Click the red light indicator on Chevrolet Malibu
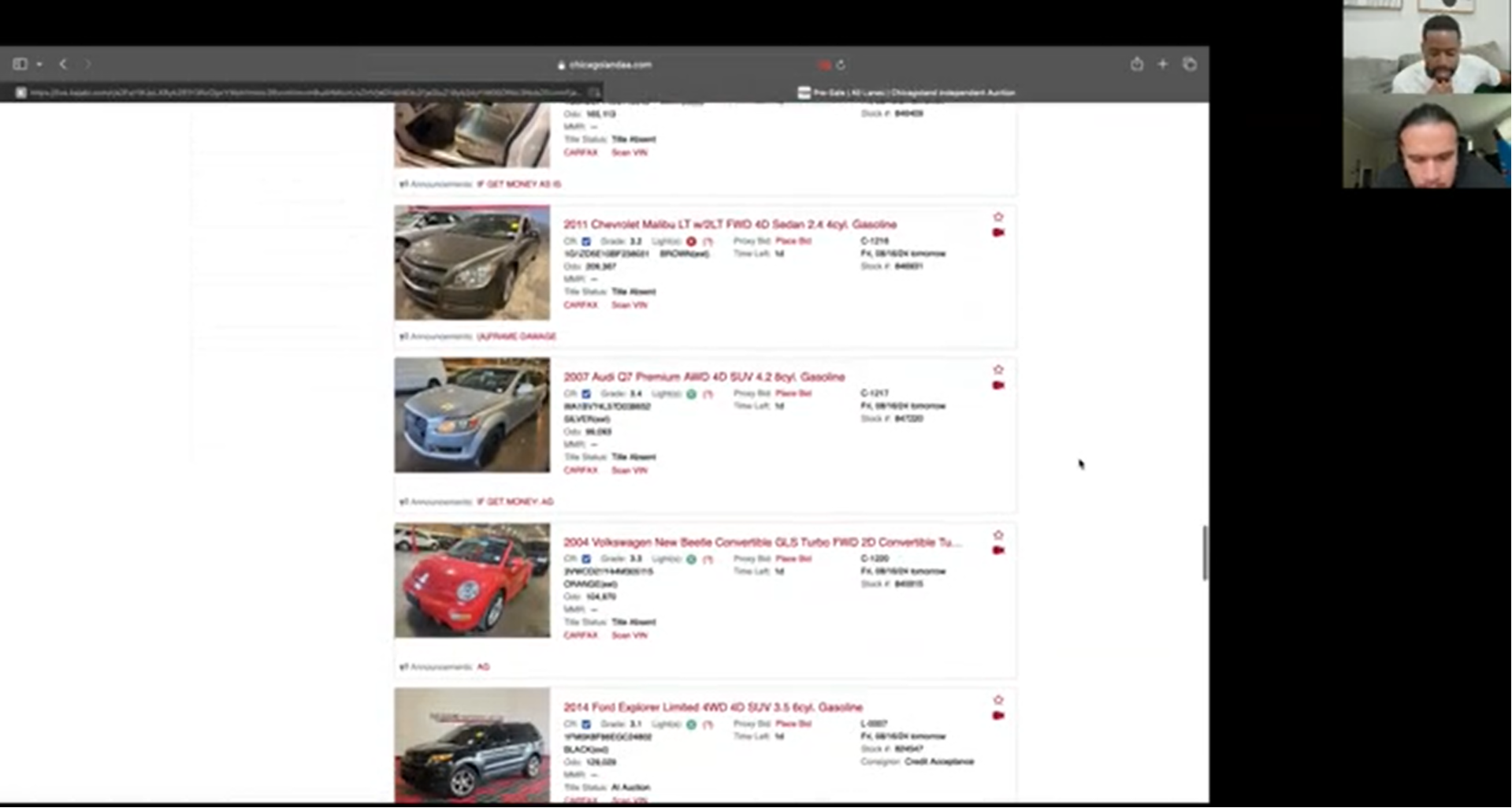Image resolution: width=1512 pixels, height=808 pixels. pyautogui.click(x=691, y=241)
